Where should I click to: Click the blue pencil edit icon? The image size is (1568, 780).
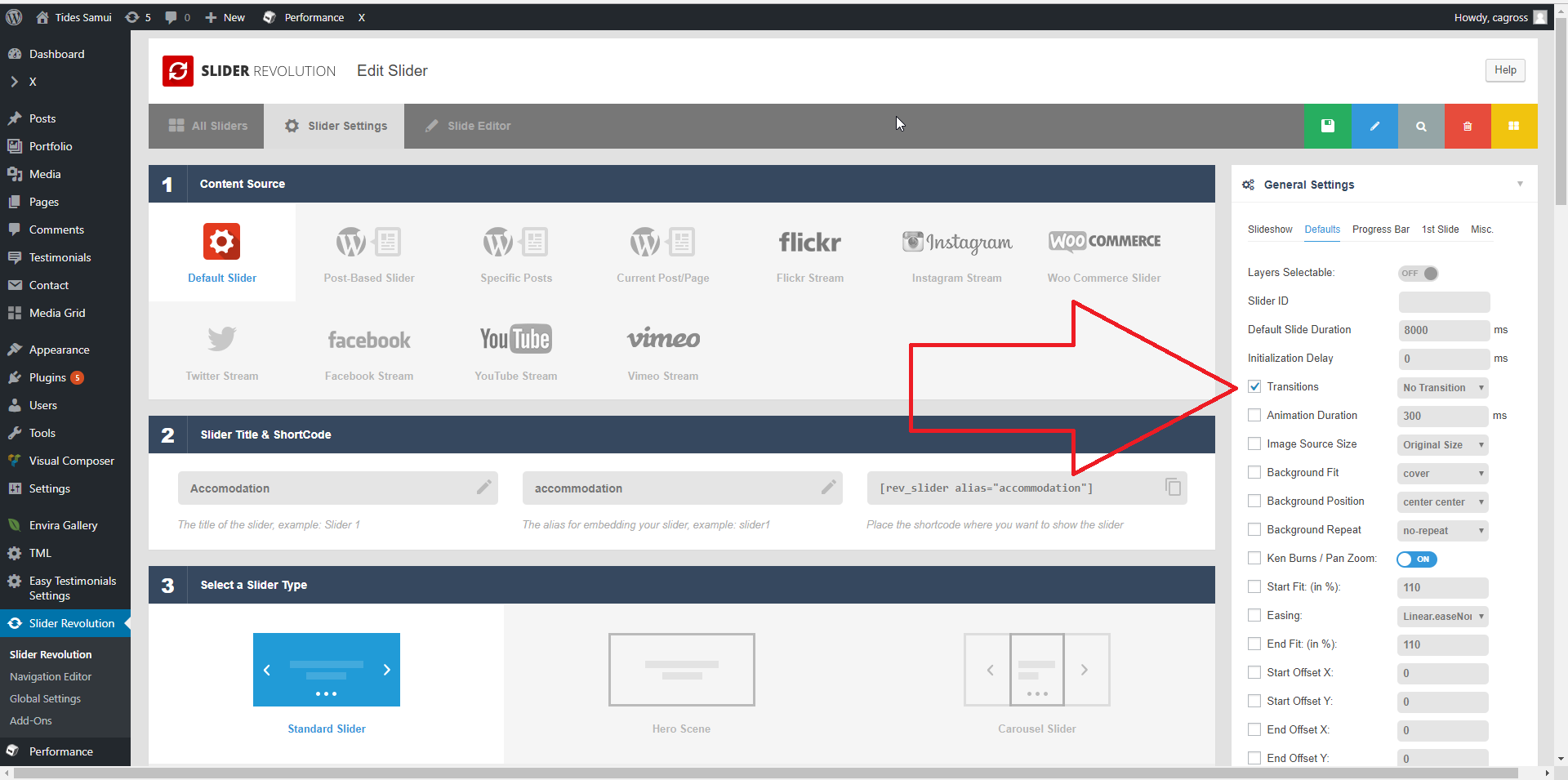click(1374, 126)
